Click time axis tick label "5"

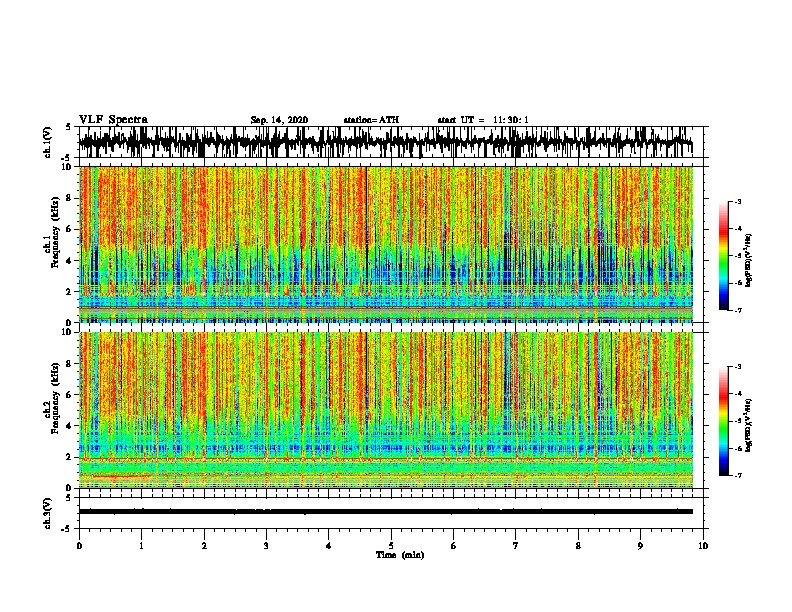[x=391, y=546]
